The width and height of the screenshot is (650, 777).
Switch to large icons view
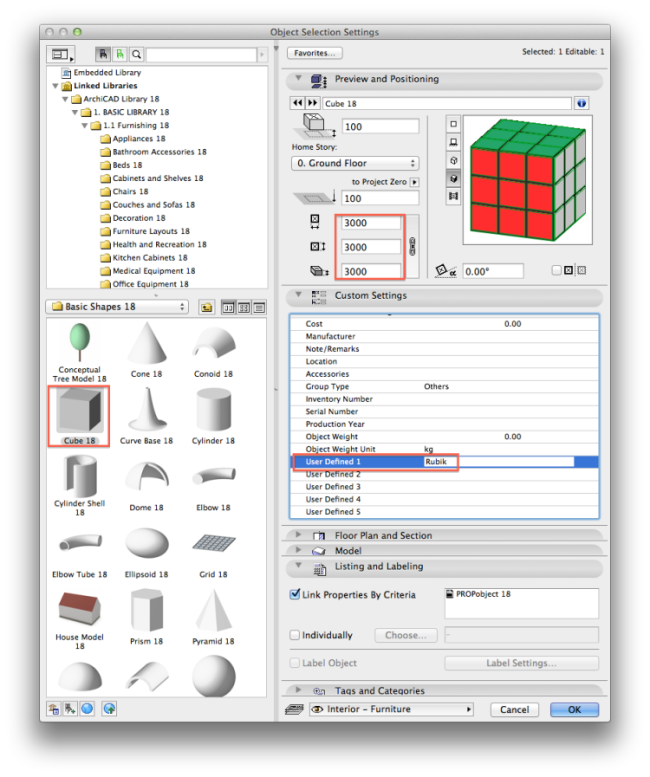[228, 308]
